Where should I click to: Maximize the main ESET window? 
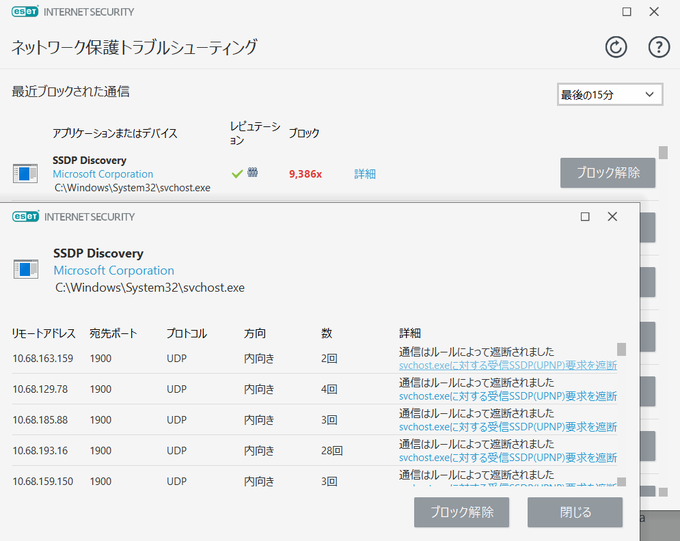tap(626, 12)
